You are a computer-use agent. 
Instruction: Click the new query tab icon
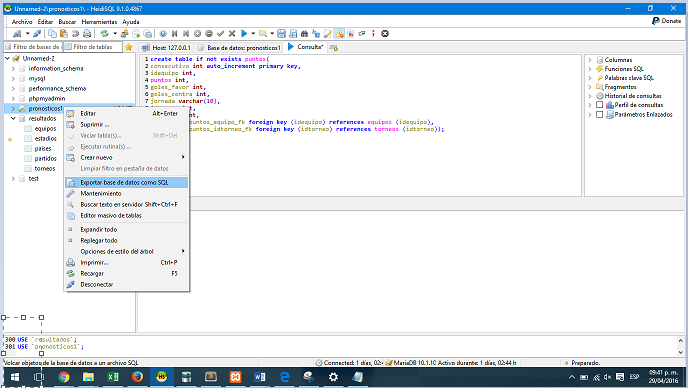pos(333,47)
